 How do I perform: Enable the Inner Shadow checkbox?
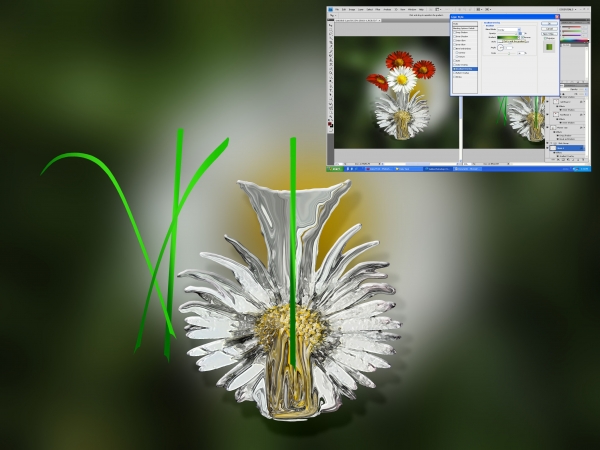[x=454, y=36]
